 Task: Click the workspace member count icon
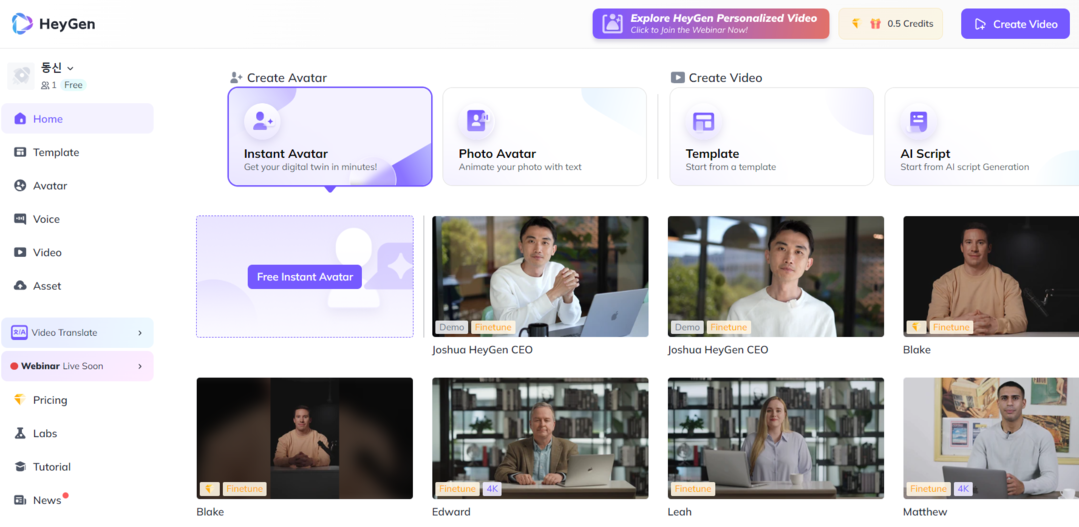[45, 85]
